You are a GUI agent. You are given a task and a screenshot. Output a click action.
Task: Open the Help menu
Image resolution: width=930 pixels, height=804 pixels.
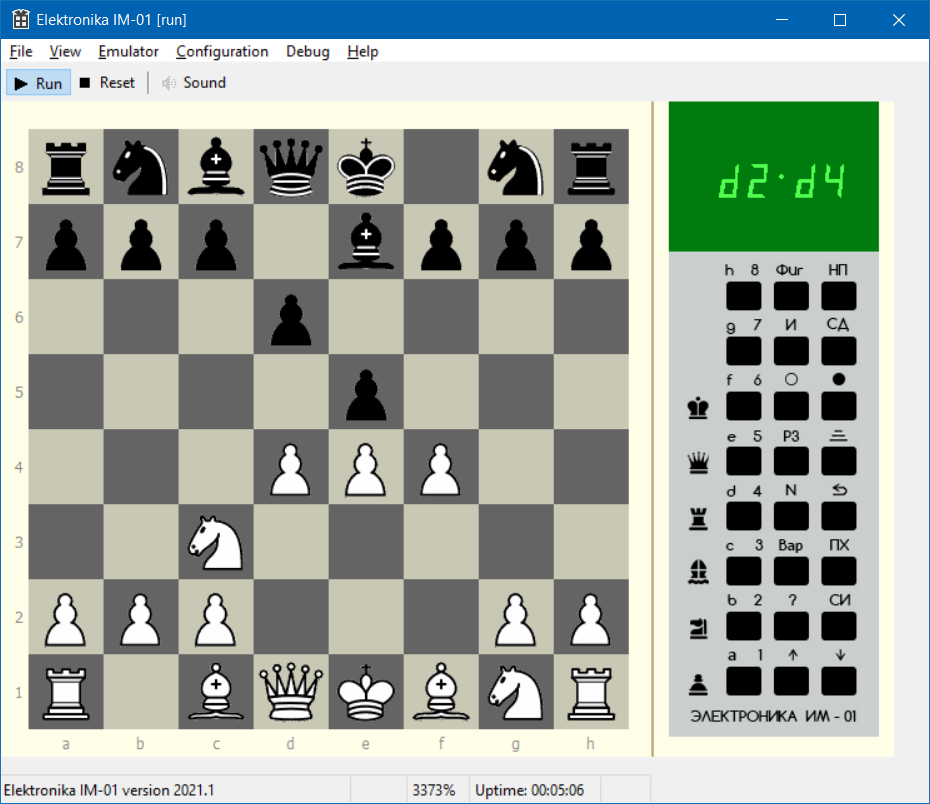pos(362,52)
